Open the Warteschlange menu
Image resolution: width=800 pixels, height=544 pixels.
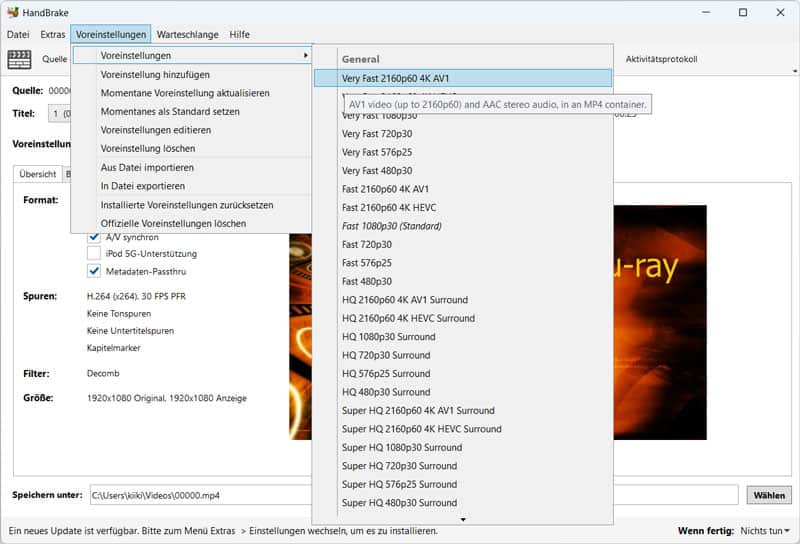coord(187,35)
